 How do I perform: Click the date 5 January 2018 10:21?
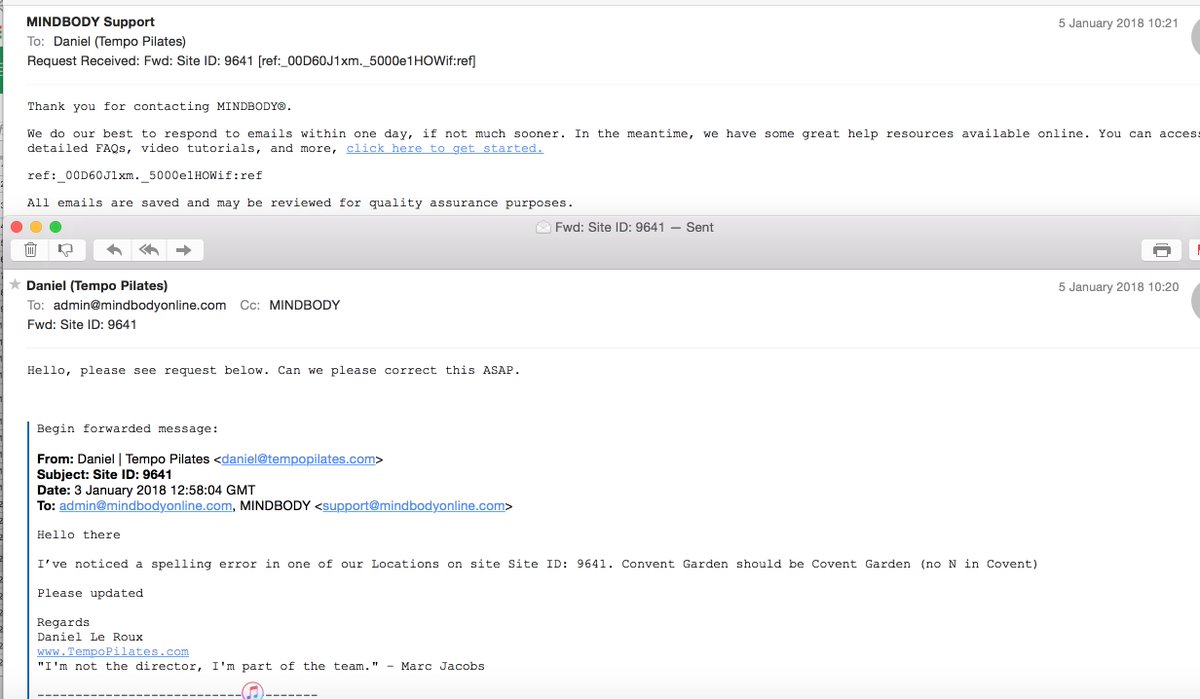tap(1118, 23)
